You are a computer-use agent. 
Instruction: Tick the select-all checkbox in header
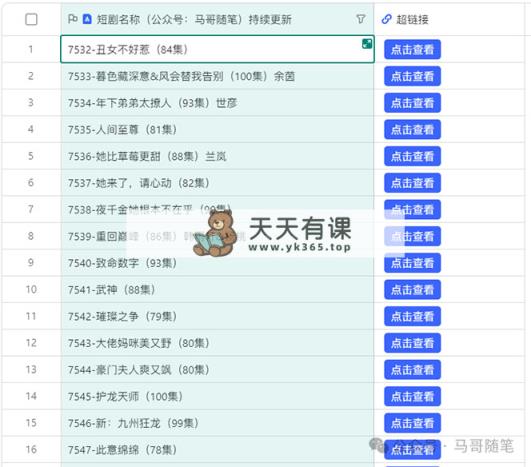[31, 19]
